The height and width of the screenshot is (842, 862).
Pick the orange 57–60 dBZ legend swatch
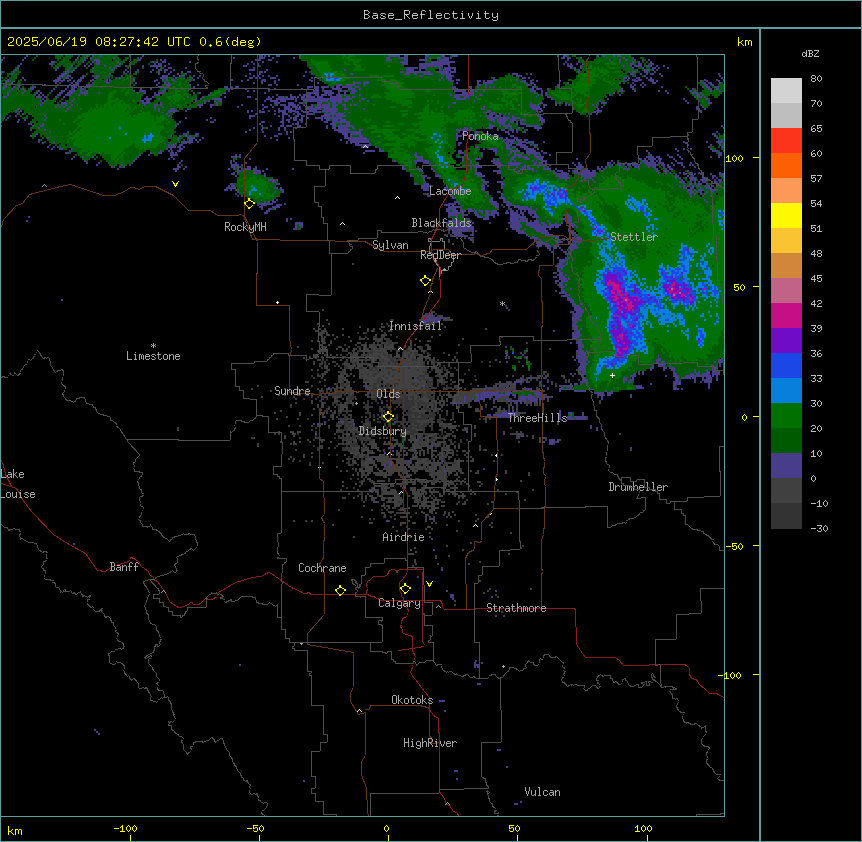pos(786,165)
